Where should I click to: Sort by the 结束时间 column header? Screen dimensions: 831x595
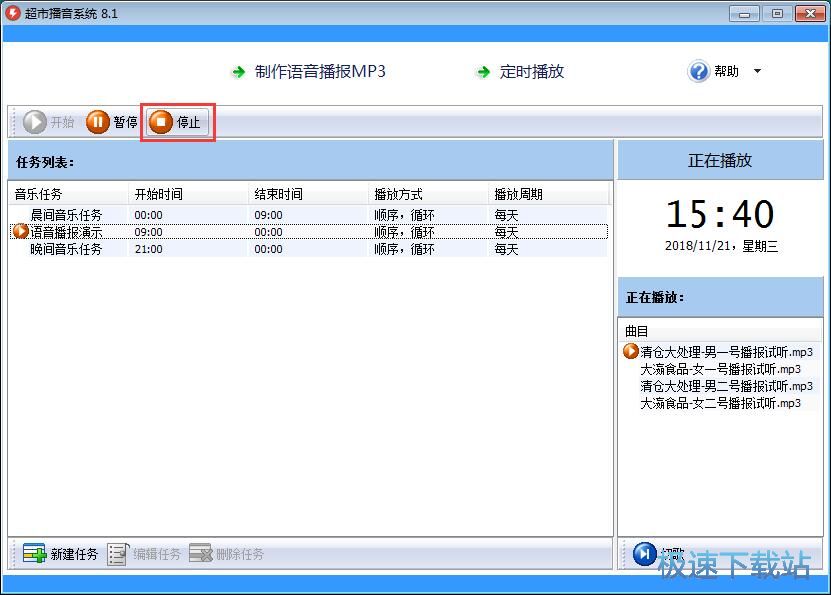coord(308,194)
